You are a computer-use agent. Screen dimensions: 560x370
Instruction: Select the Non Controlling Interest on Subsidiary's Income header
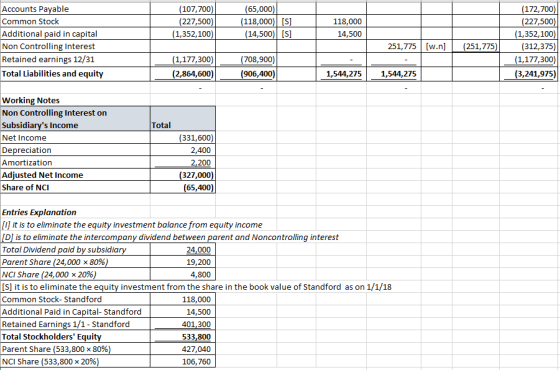point(75,119)
